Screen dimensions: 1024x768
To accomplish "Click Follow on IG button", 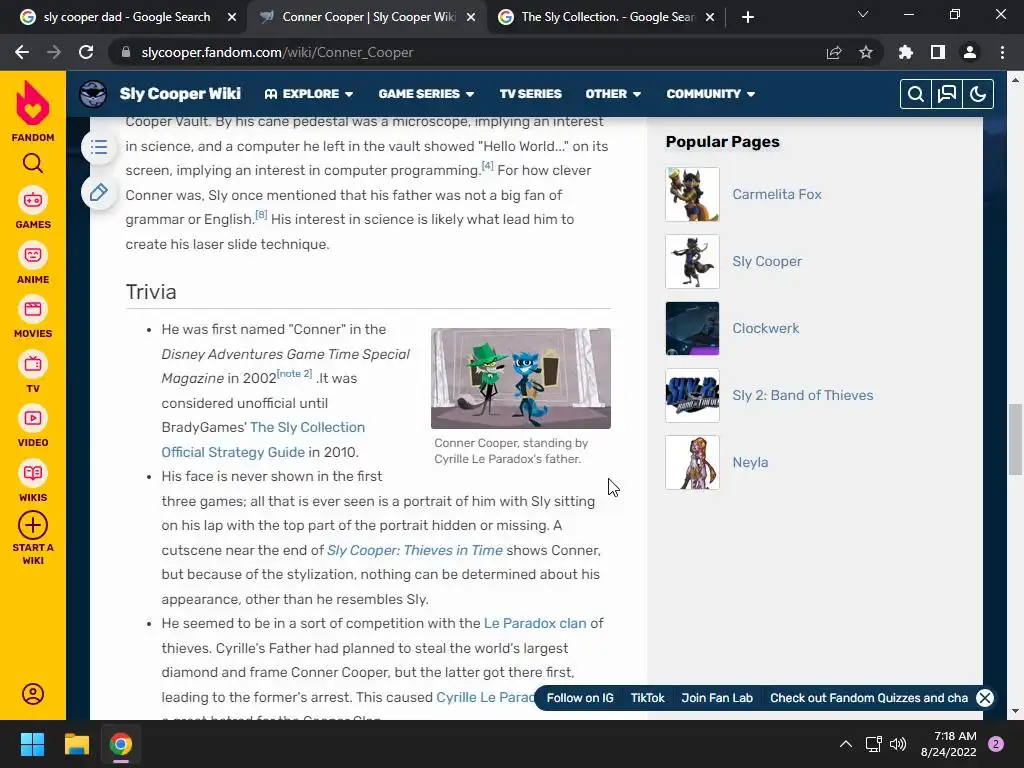I will tap(580, 697).
